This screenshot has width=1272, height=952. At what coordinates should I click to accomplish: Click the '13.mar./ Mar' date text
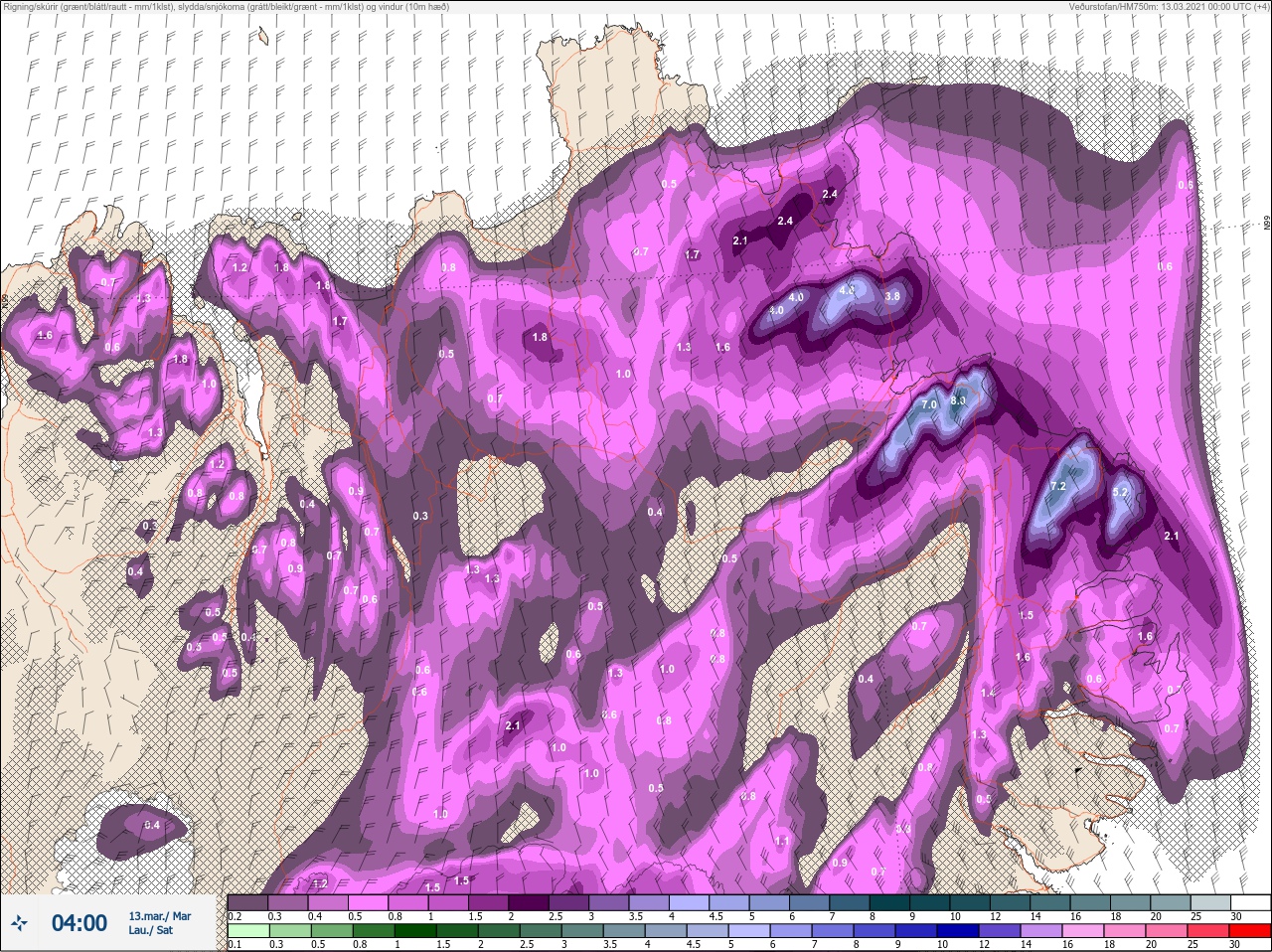[160, 915]
